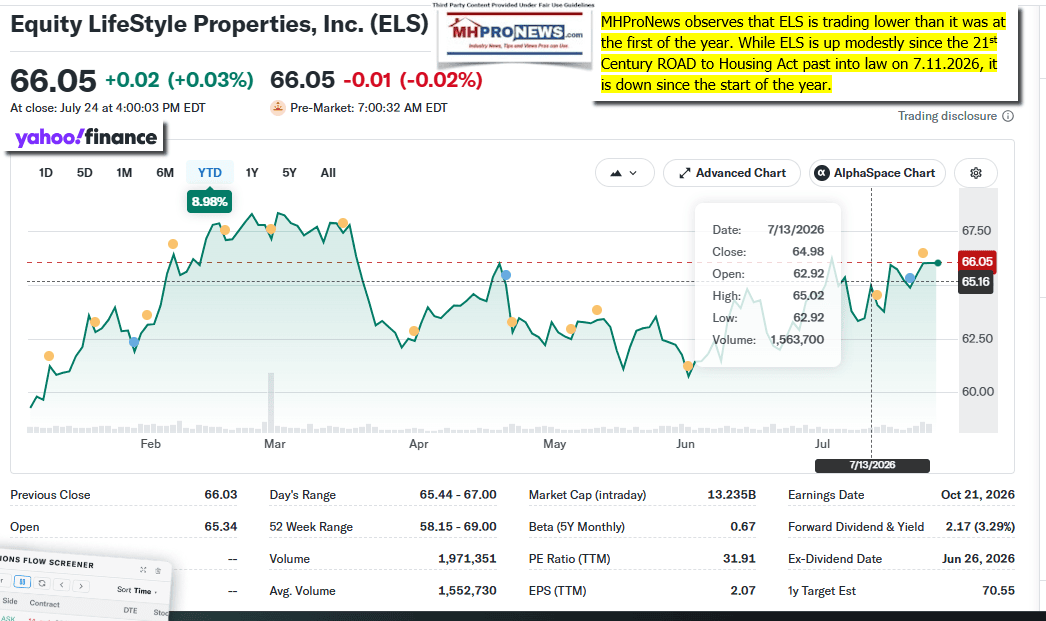Select the 6M range tab

click(x=165, y=173)
